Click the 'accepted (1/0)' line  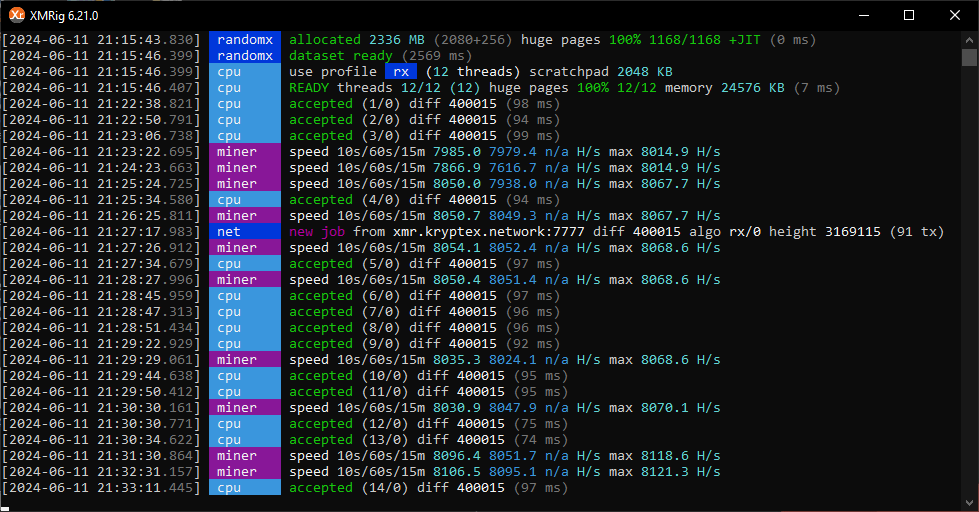(x=425, y=104)
